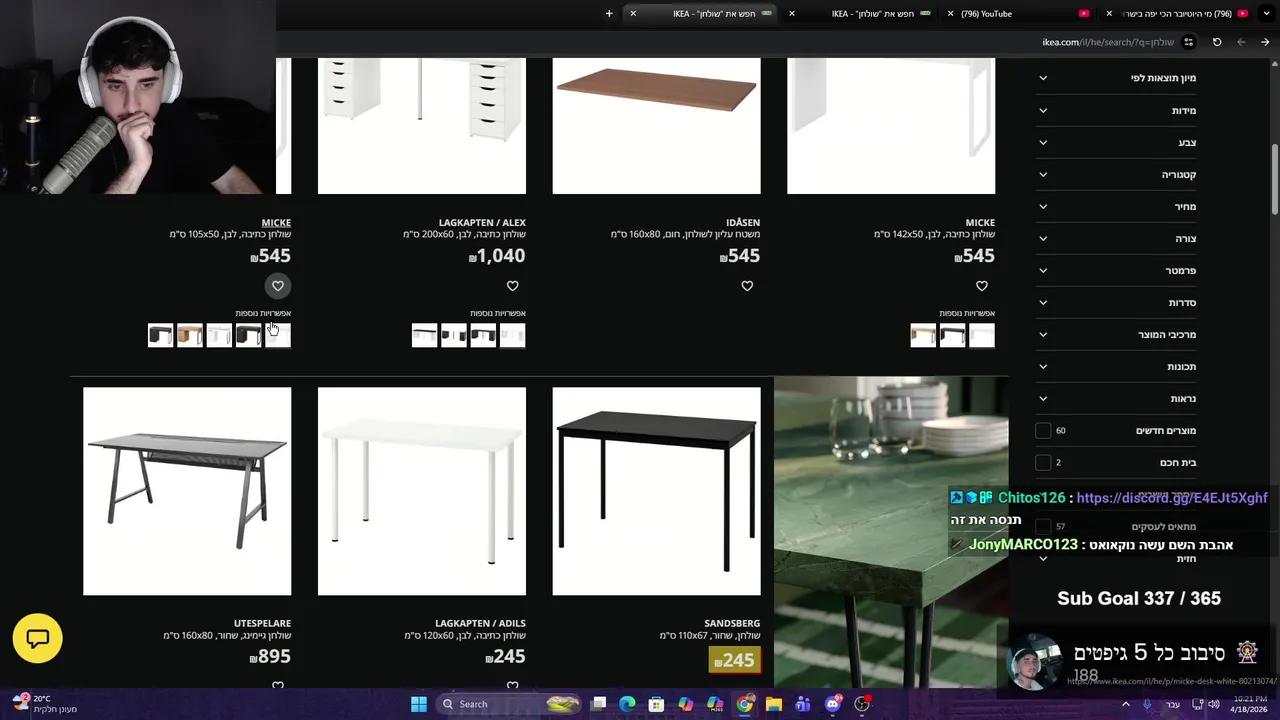Open Discord from the taskbar
This screenshot has height=720, width=1280.
[x=833, y=704]
